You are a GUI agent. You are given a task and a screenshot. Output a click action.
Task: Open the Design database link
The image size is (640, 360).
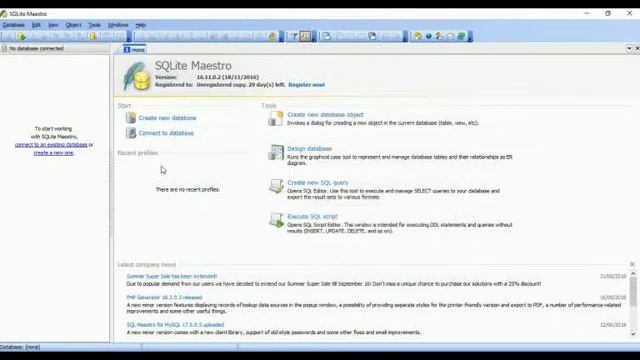[x=309, y=149]
